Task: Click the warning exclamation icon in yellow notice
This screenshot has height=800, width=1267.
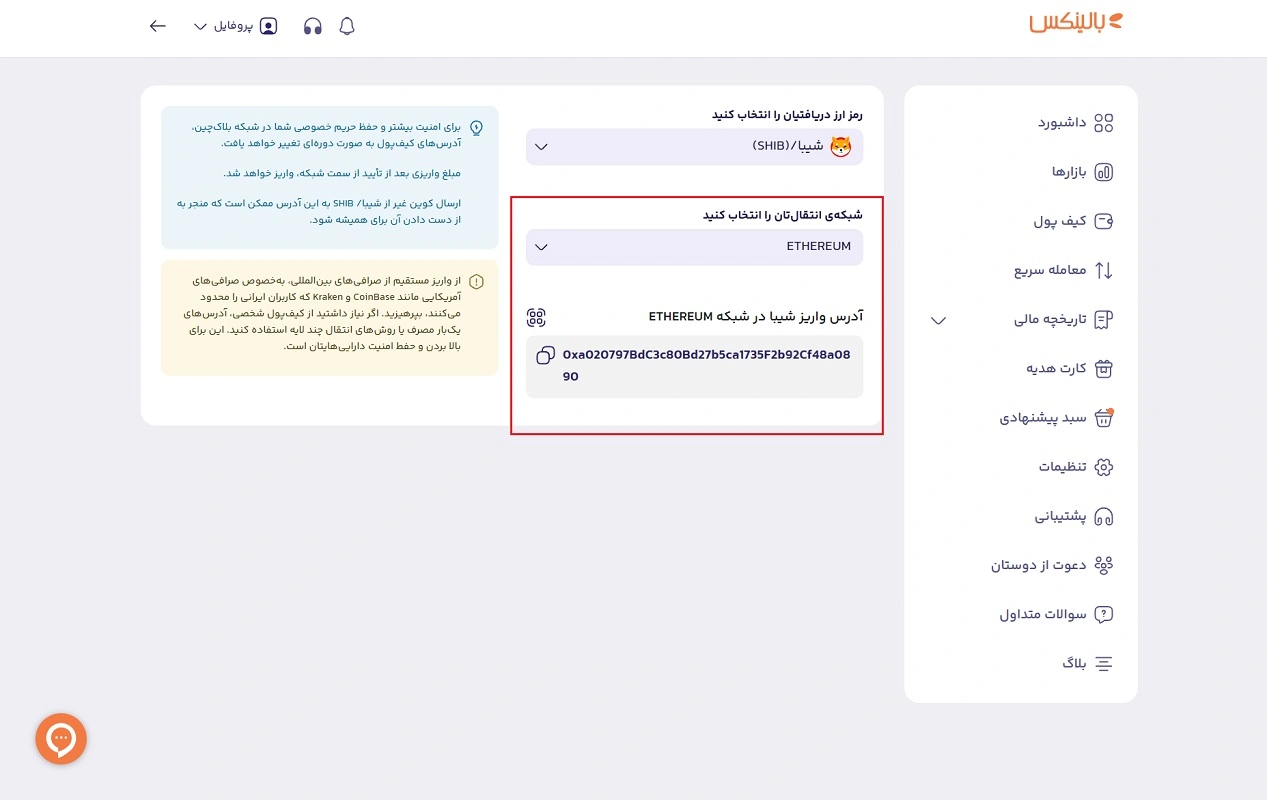Action: point(476,282)
